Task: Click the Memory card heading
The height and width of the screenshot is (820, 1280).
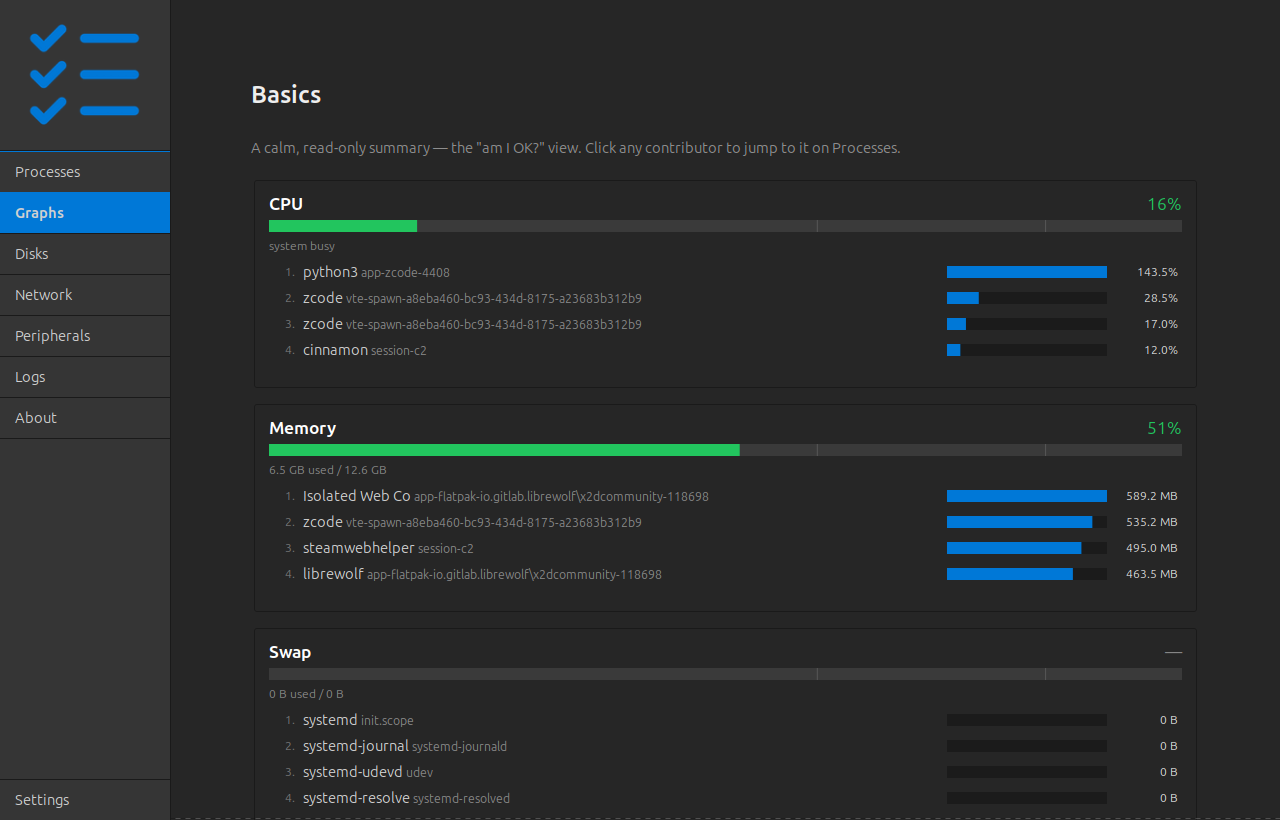Action: (302, 428)
